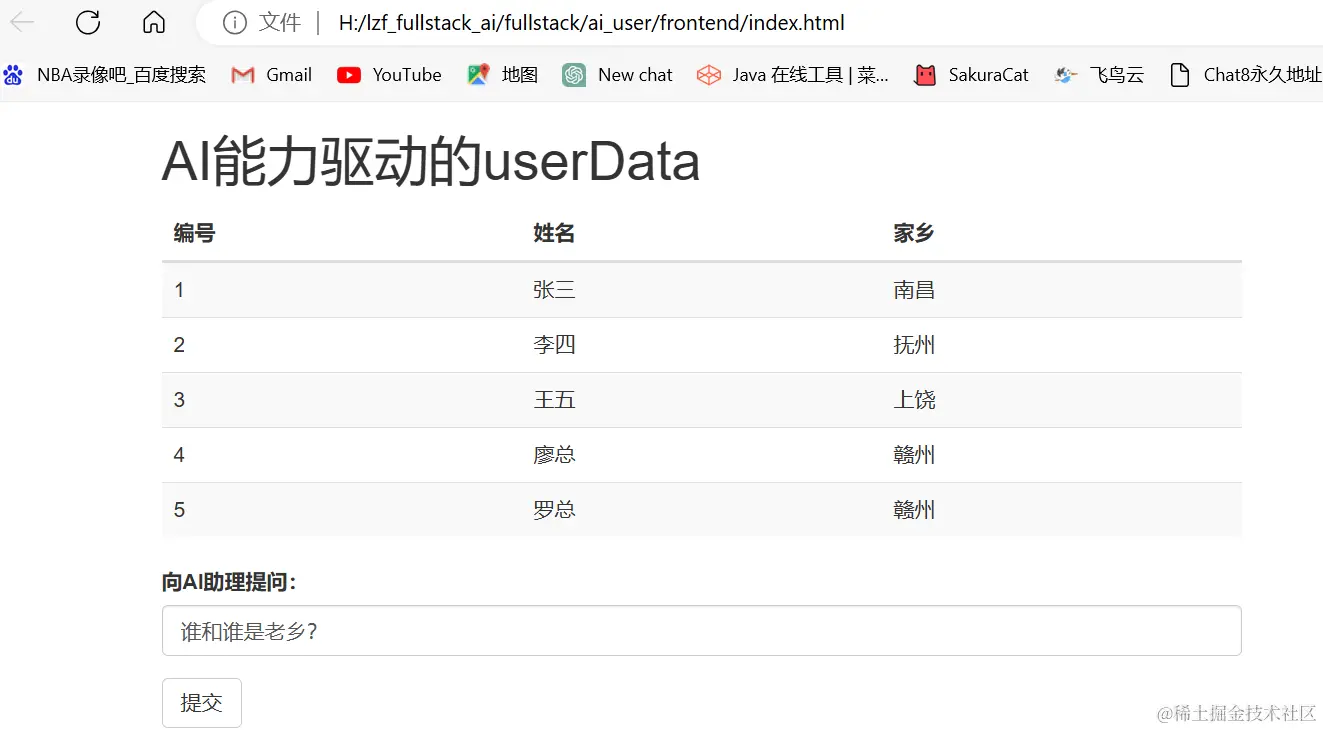Open the Gmail bookmark

click(272, 75)
